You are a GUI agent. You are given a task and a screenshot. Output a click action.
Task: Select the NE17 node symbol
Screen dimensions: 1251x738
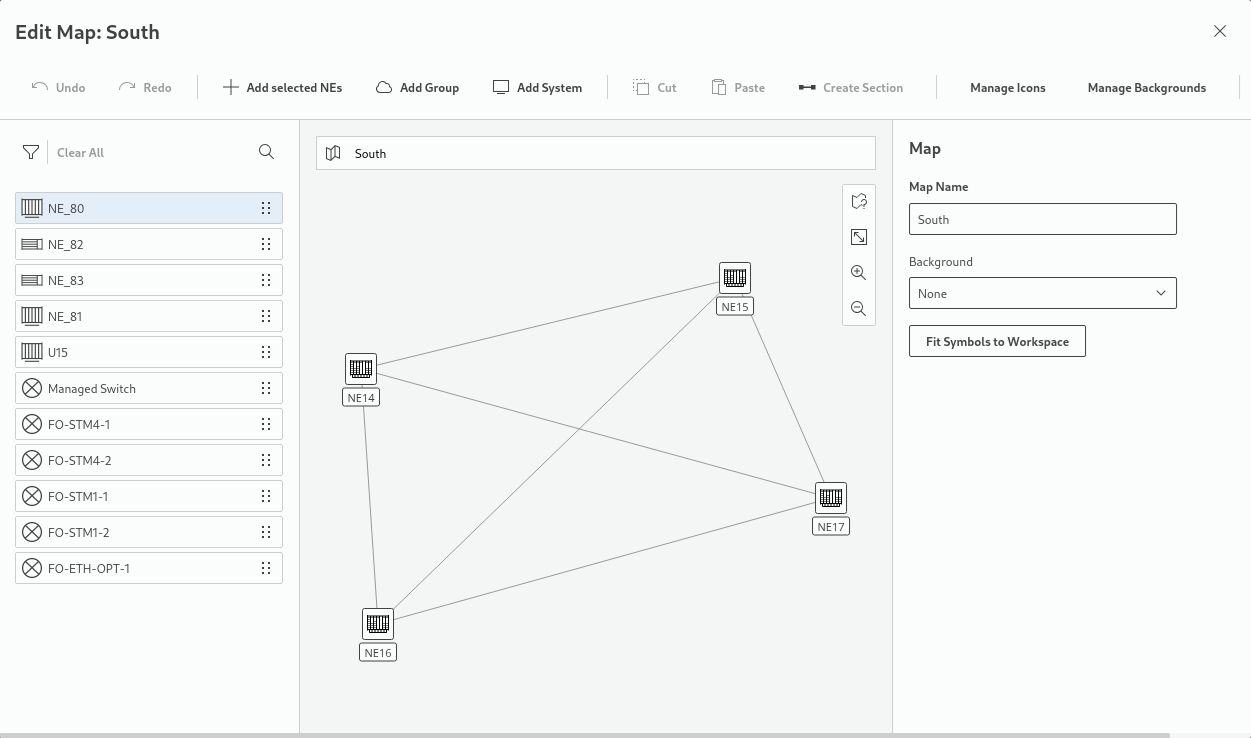831,497
